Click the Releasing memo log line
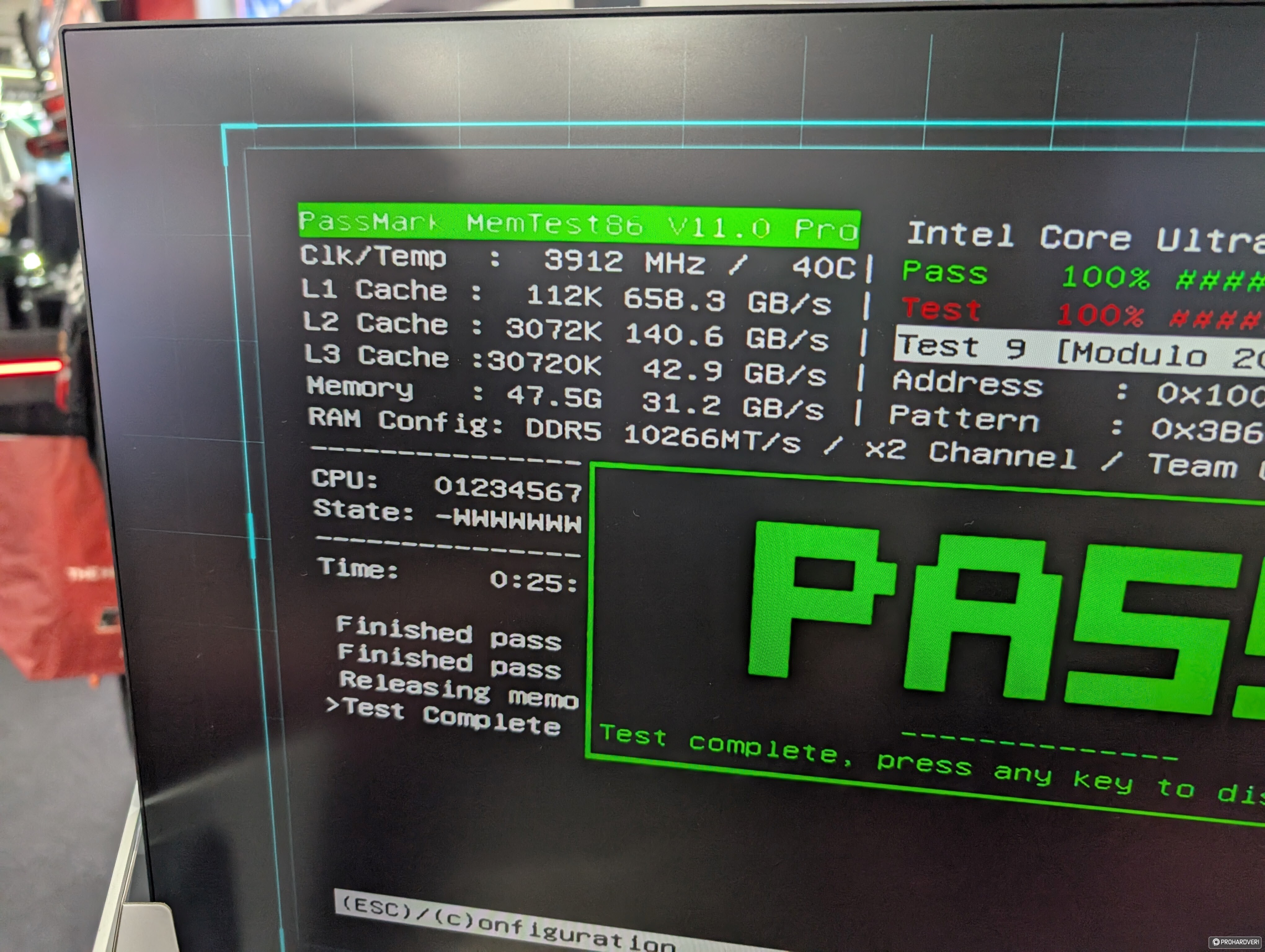 point(459,690)
